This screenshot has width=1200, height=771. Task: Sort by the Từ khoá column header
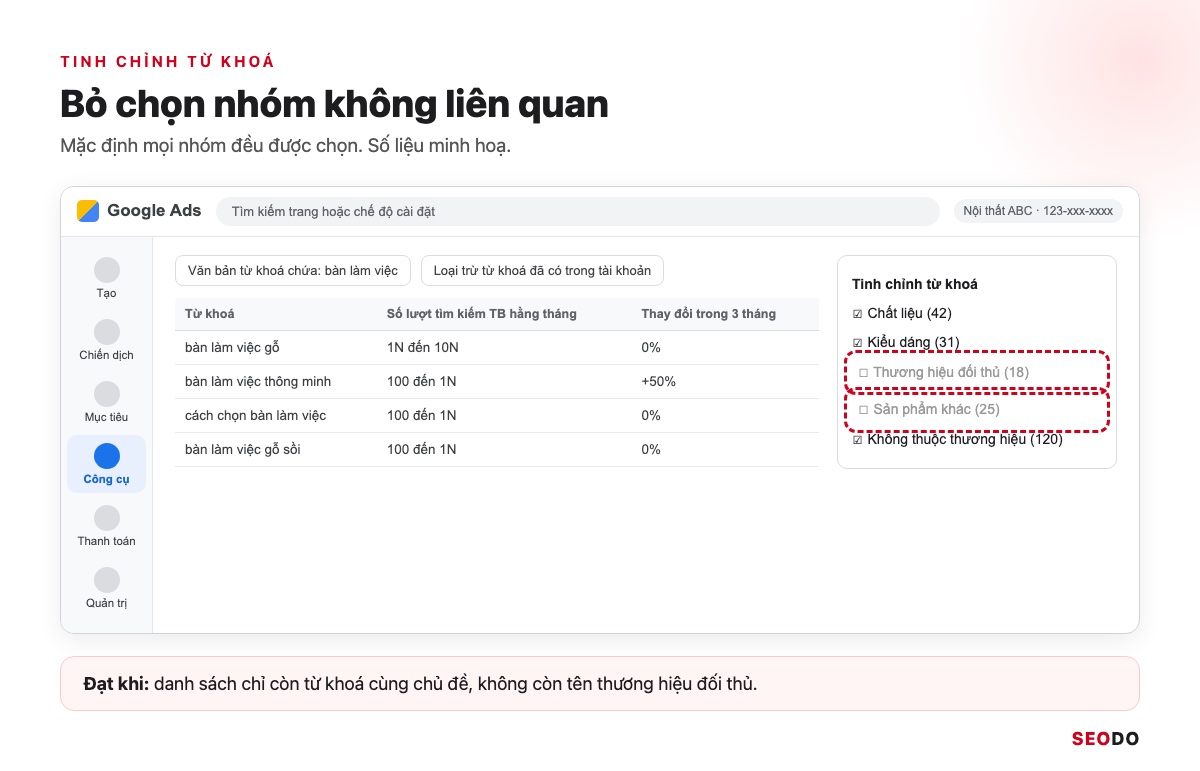tap(210, 314)
